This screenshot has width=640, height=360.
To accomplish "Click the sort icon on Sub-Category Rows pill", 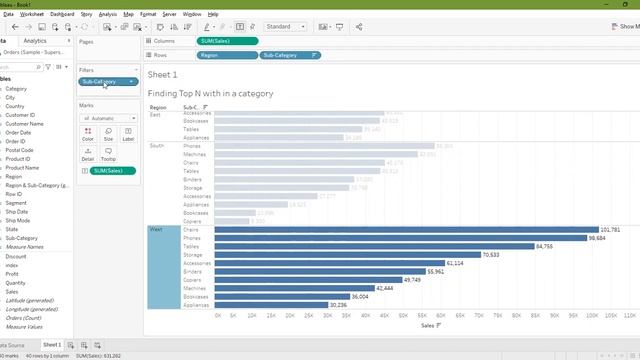I will tap(314, 55).
